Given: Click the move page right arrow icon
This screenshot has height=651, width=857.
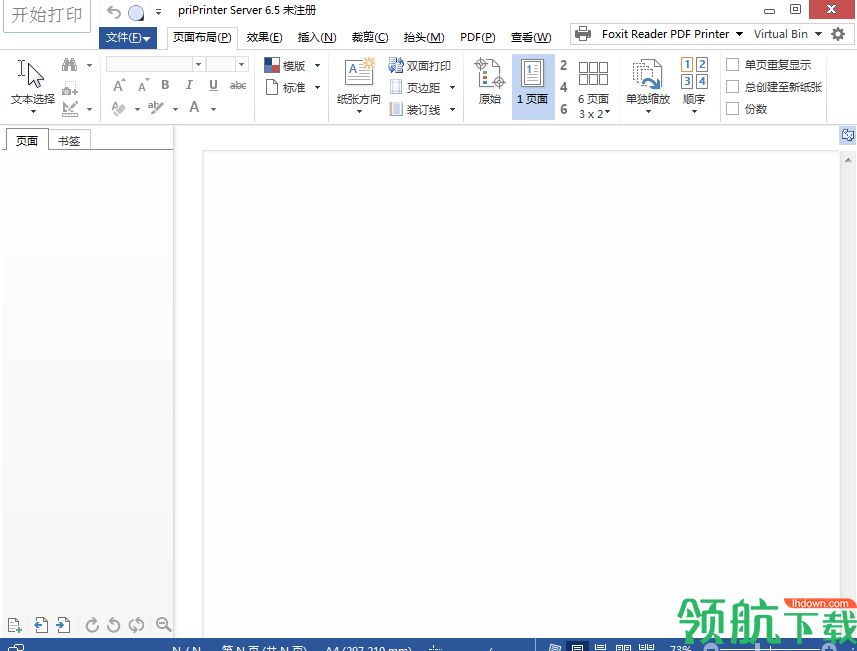Looking at the screenshot, I should 63,625.
